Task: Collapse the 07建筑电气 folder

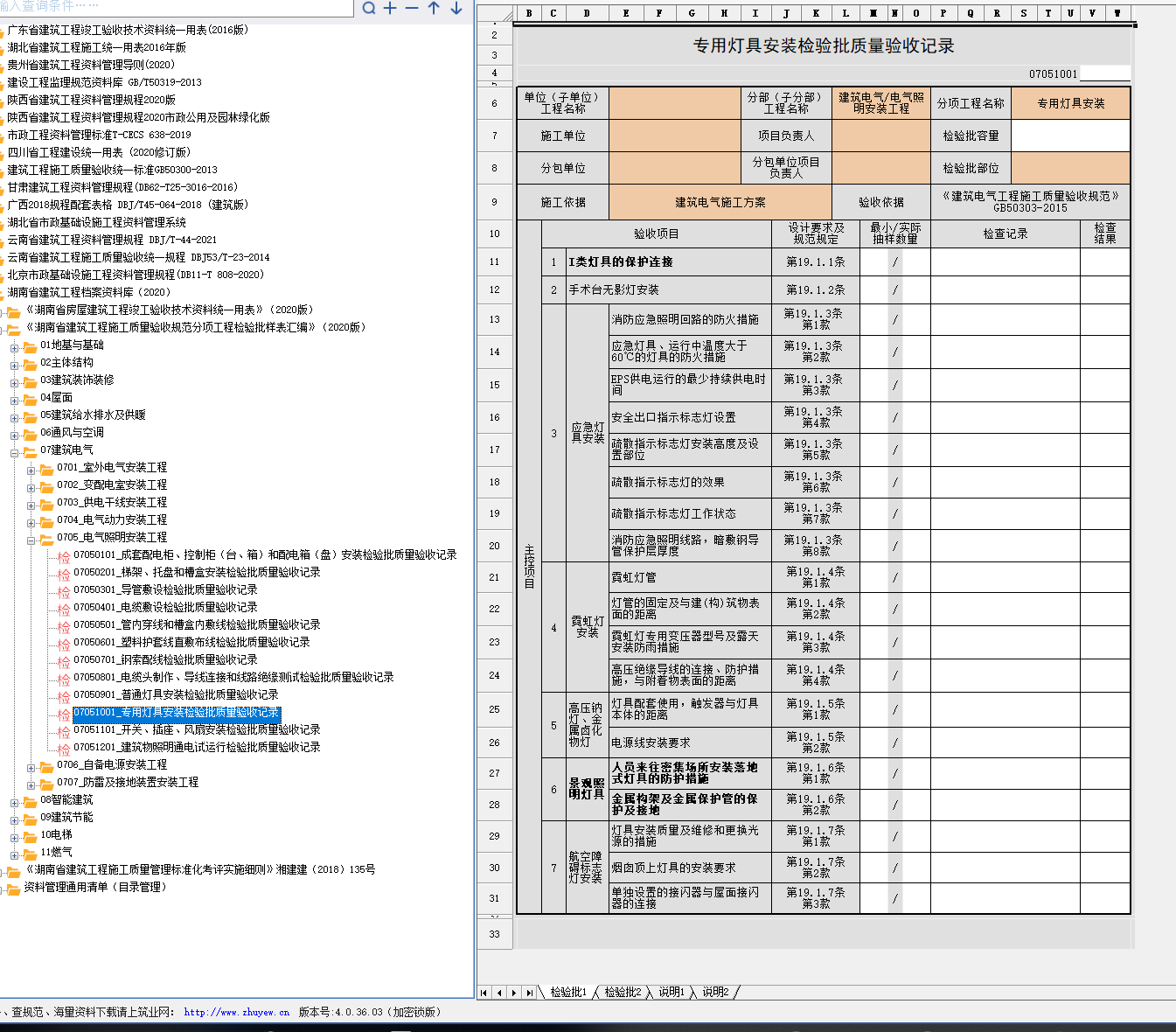Action: pos(14,452)
